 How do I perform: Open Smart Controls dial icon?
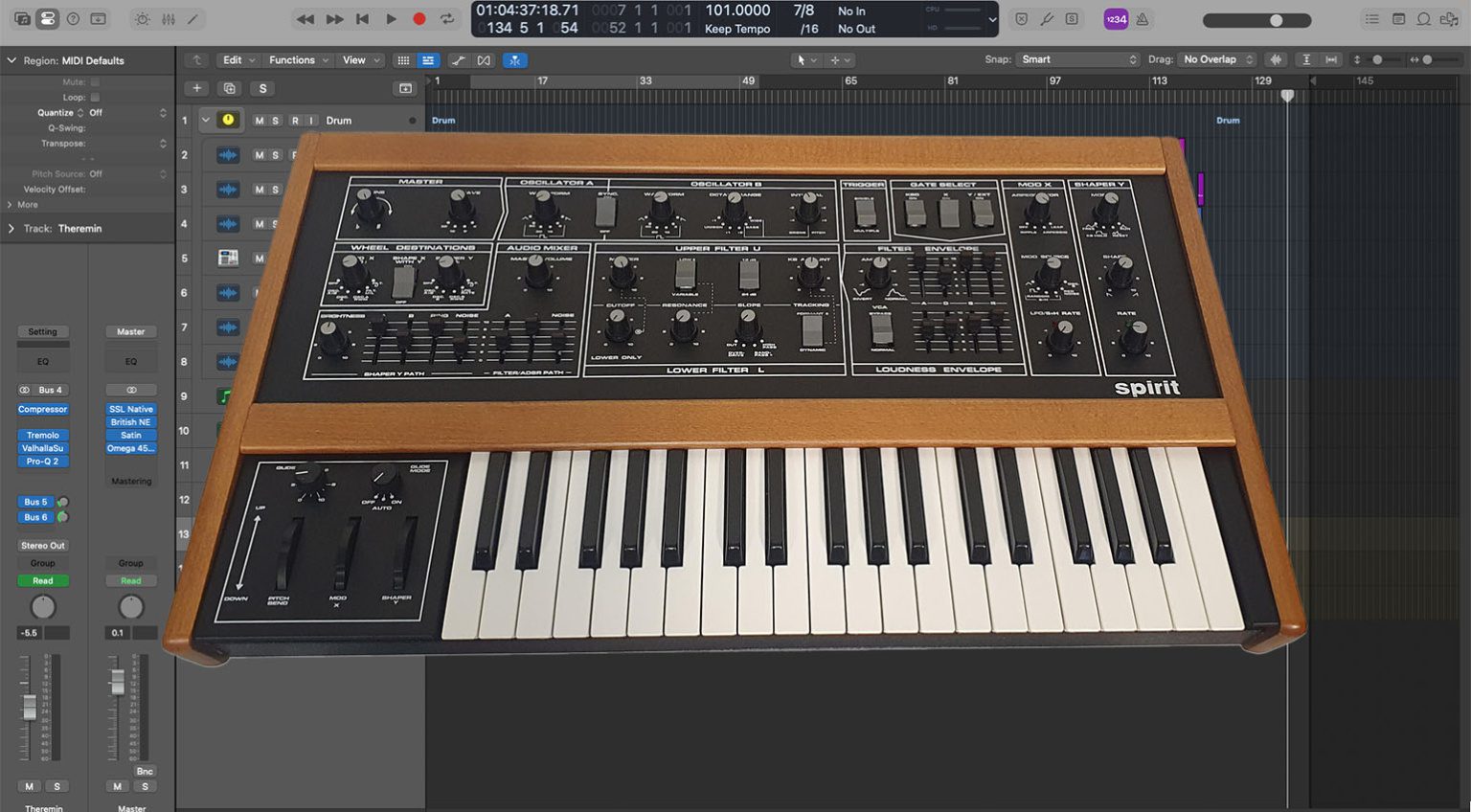point(142,19)
